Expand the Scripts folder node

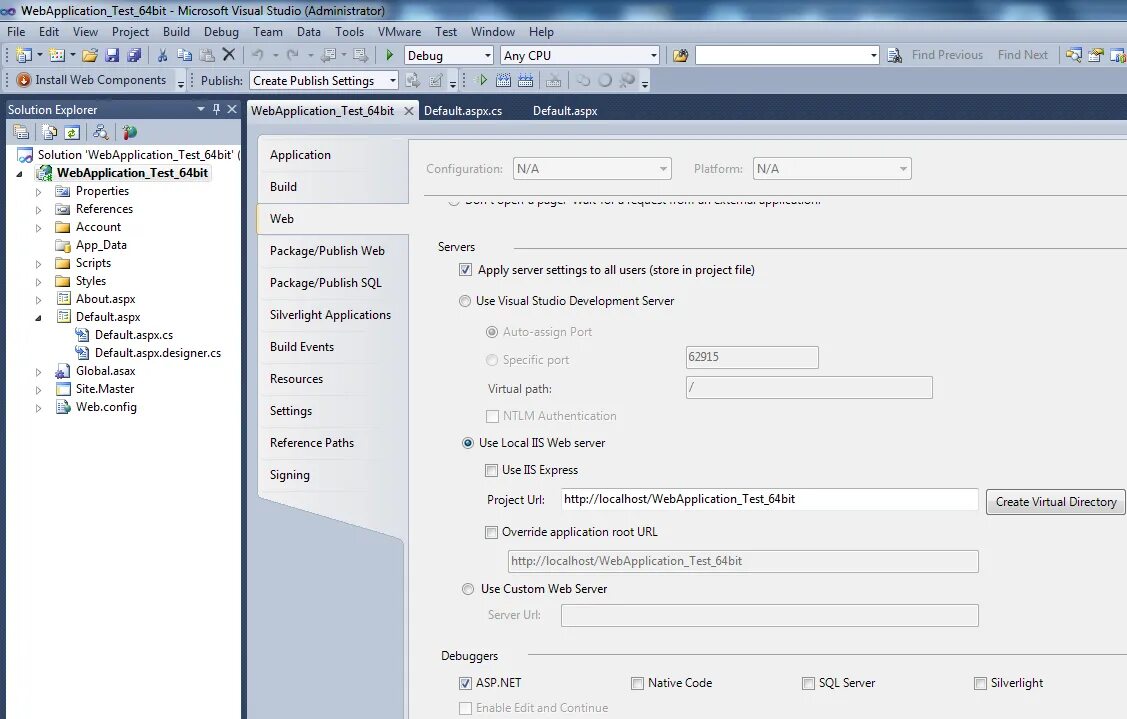pyautogui.click(x=38, y=264)
